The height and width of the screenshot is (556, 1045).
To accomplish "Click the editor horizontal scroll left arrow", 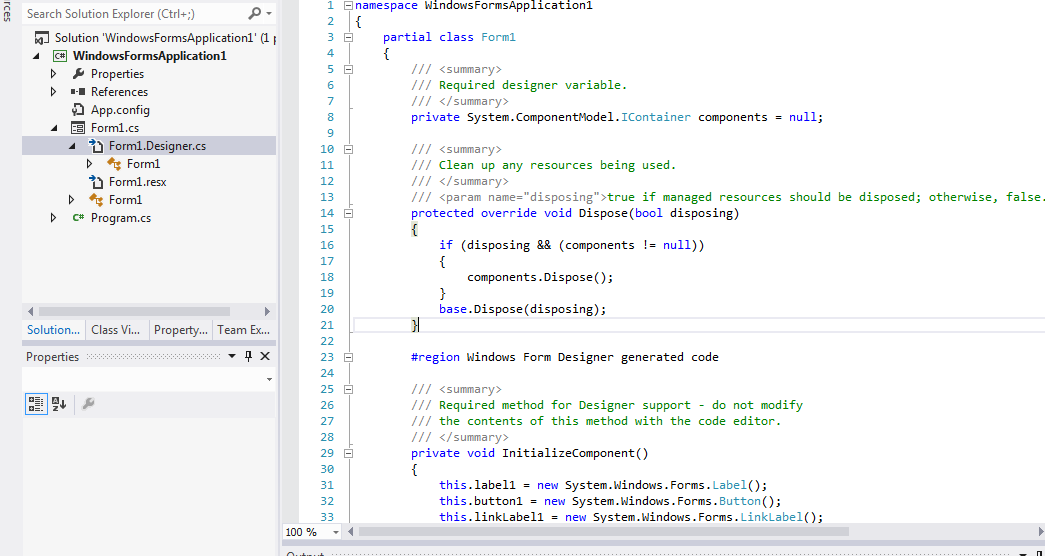I will pos(351,532).
